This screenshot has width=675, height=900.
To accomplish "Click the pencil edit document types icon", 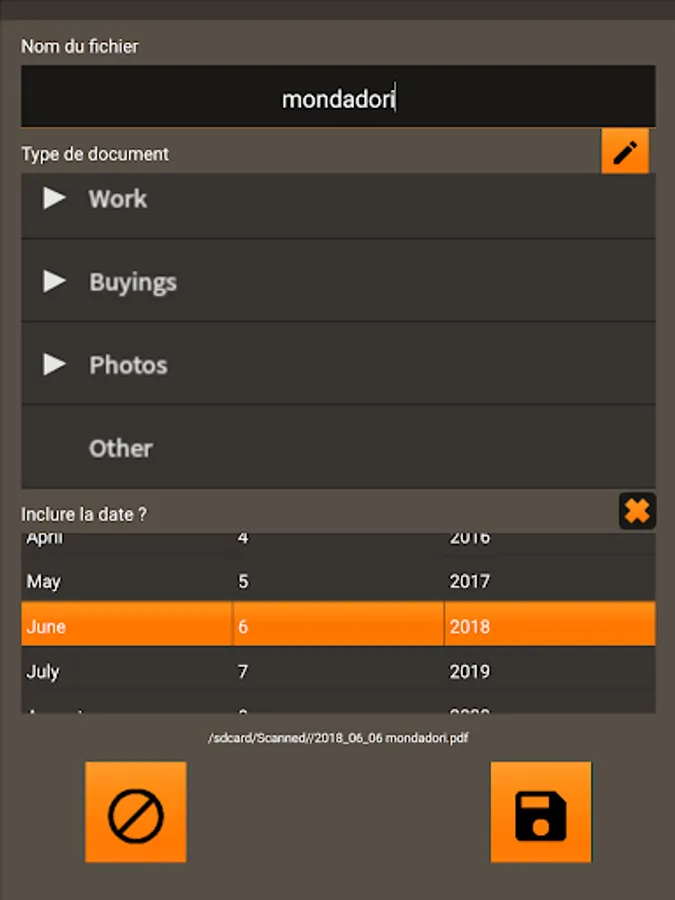I will (x=625, y=152).
